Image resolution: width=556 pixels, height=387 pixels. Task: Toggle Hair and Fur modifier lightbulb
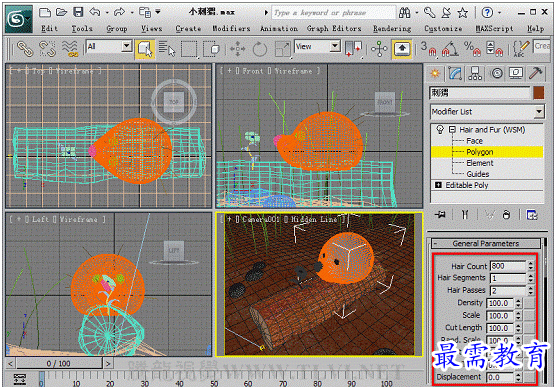coord(440,129)
